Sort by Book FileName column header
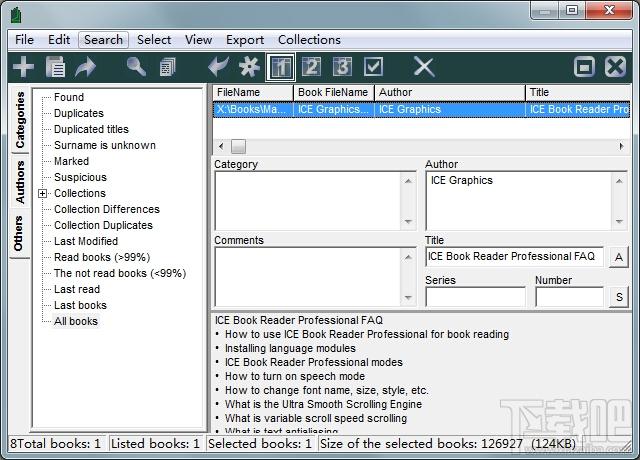The image size is (640, 460). coord(334,92)
